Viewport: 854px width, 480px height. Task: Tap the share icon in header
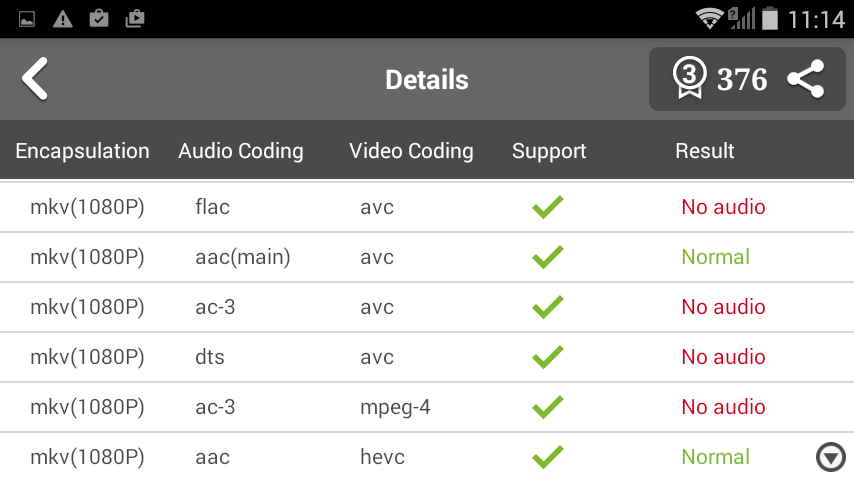(806, 79)
